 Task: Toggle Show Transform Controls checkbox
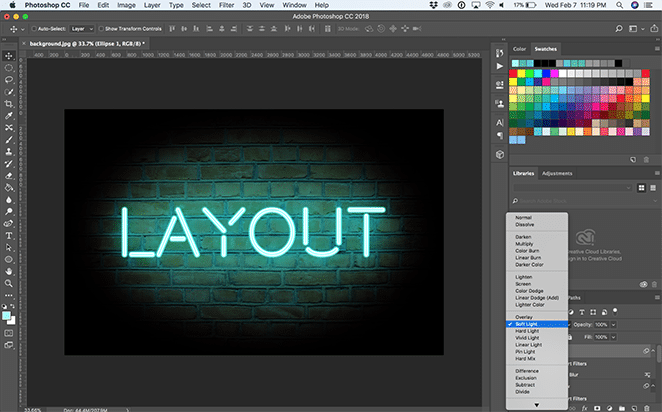pyautogui.click(x=103, y=30)
